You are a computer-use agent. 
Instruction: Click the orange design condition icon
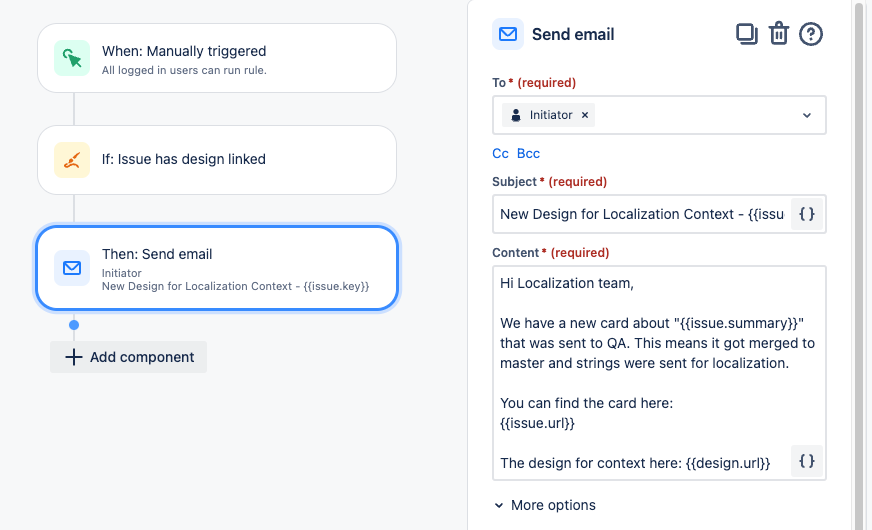pos(72,160)
